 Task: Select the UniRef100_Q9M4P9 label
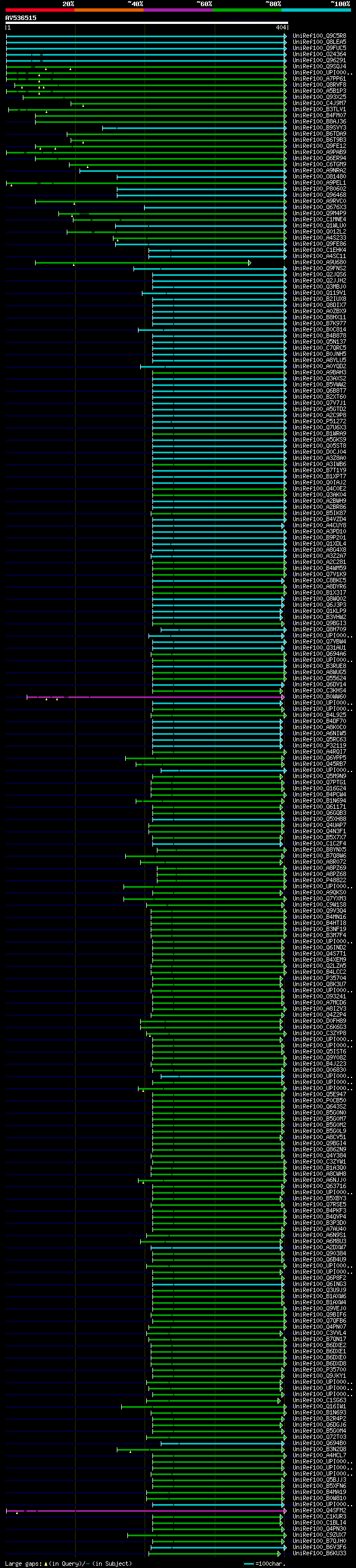319,213
